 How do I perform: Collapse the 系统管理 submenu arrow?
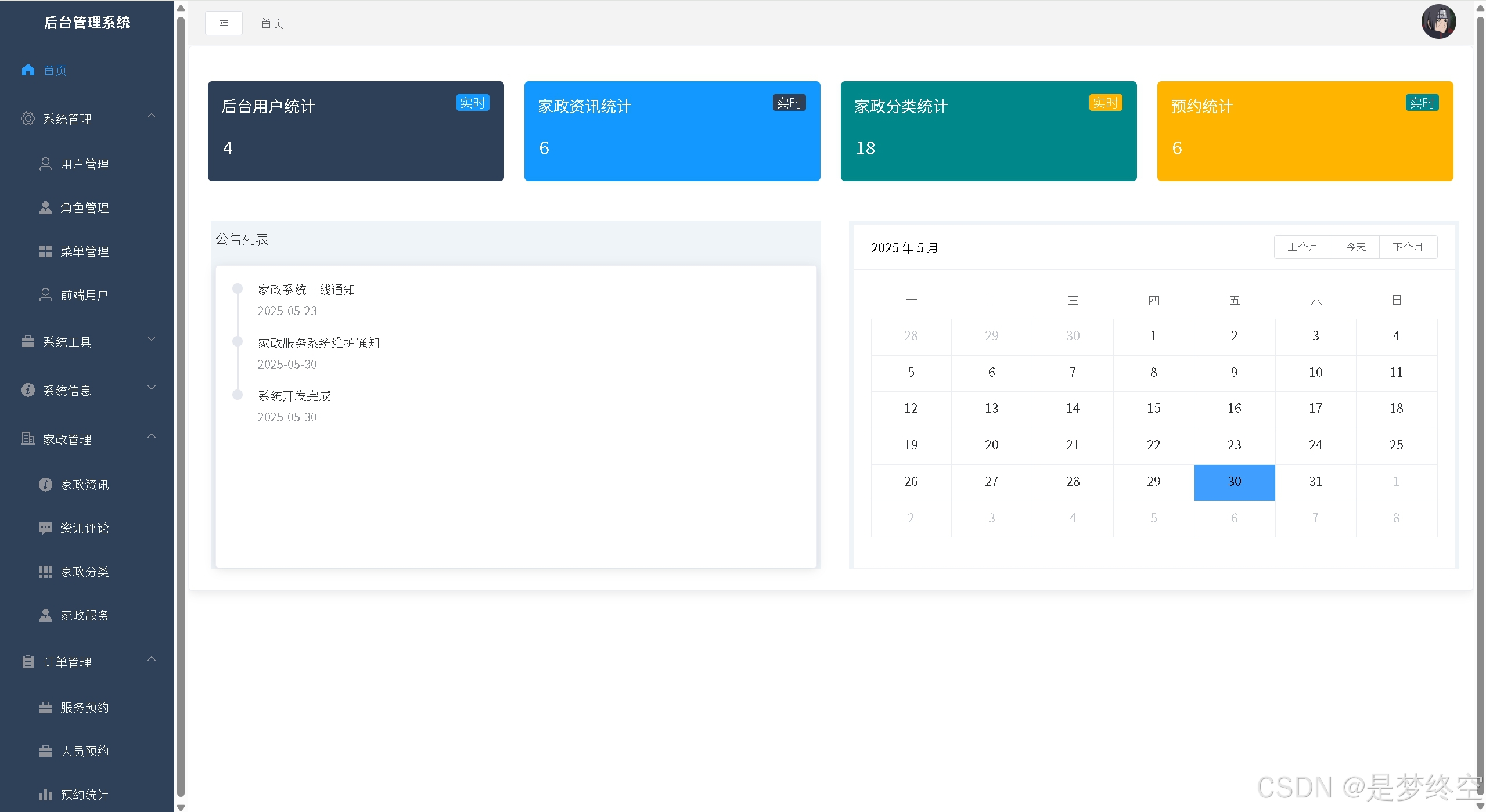pos(152,116)
